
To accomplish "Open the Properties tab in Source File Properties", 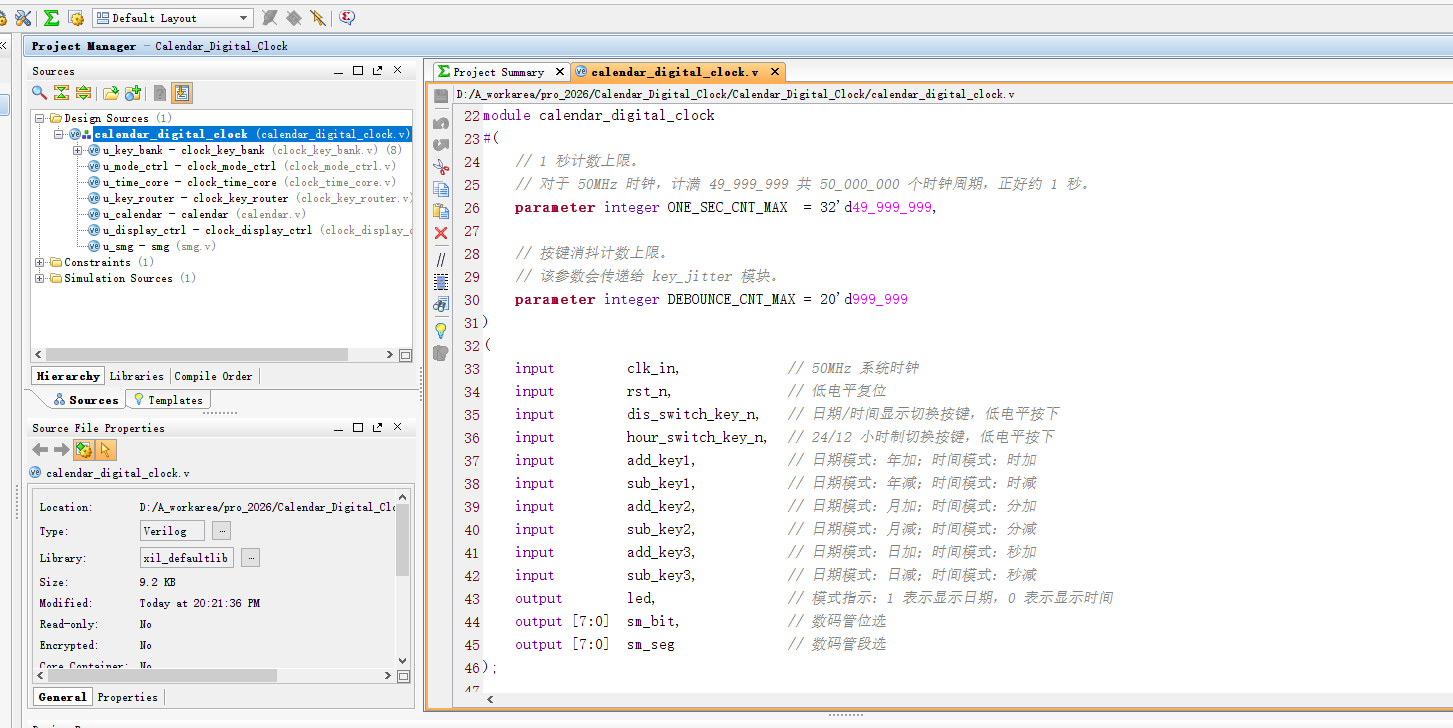I will [x=127, y=697].
